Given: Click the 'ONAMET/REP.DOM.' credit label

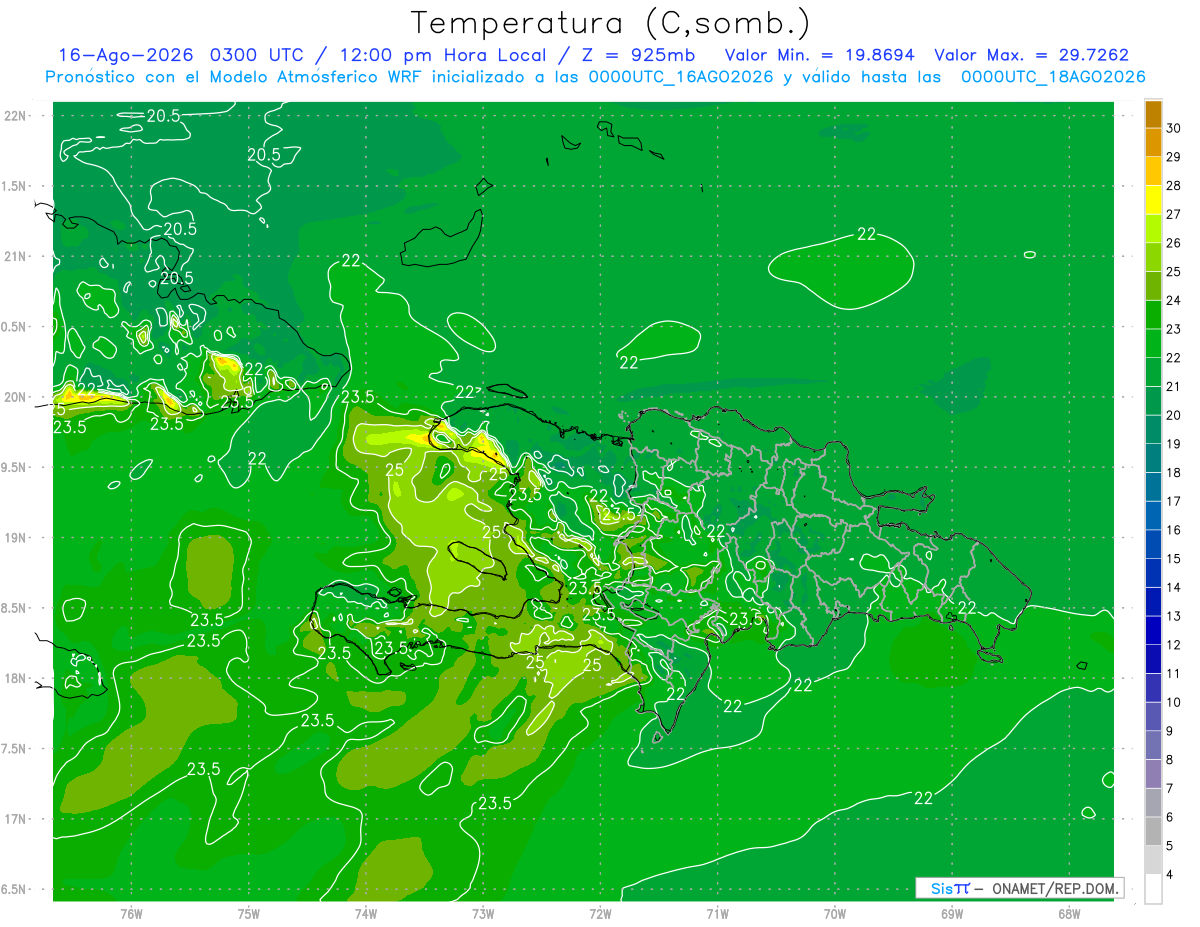Looking at the screenshot, I should point(1054,888).
